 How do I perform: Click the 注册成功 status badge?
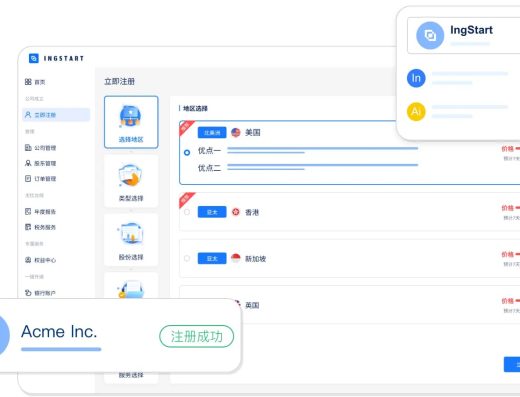point(197,336)
